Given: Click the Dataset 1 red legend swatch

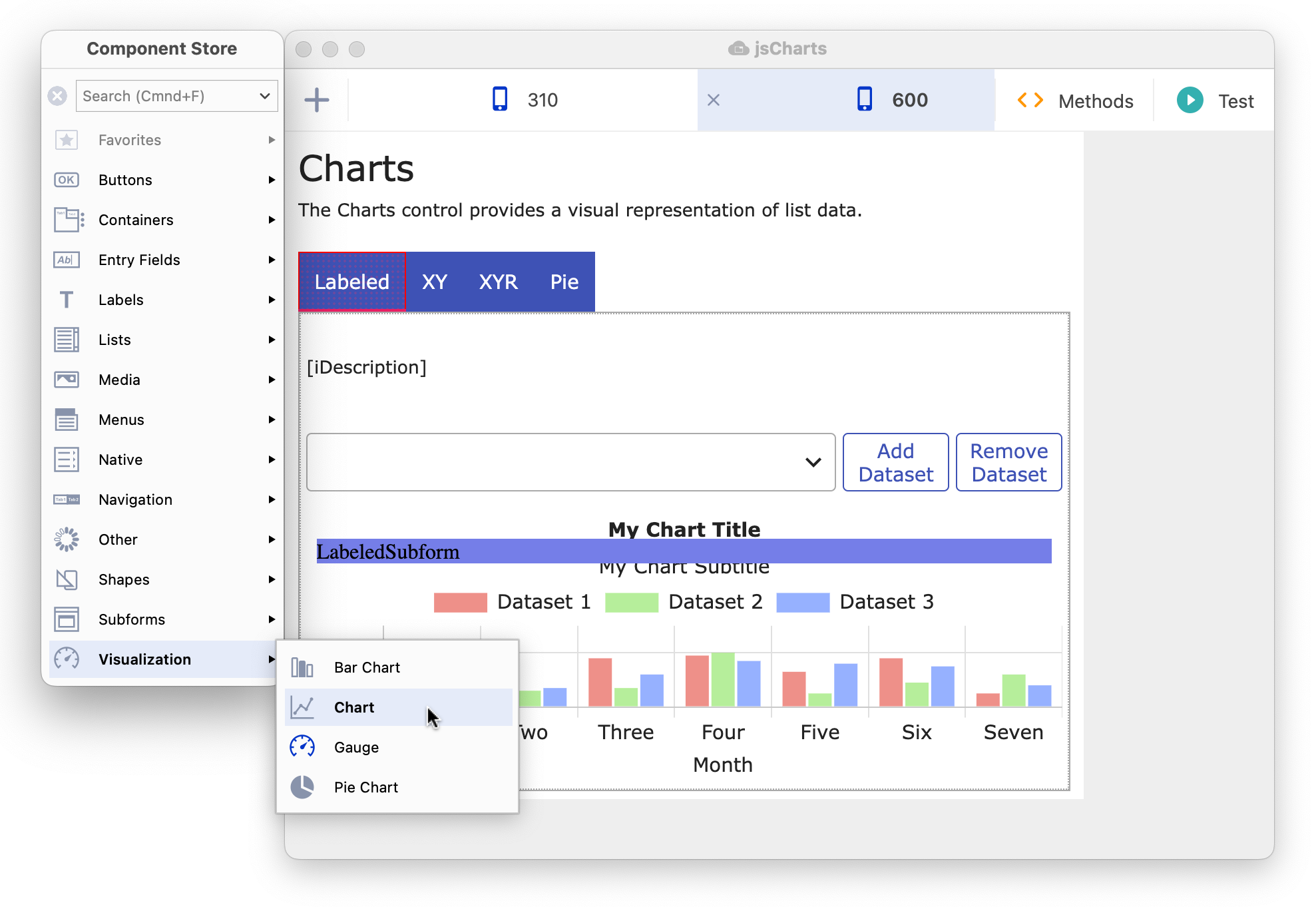Looking at the screenshot, I should coord(461,602).
